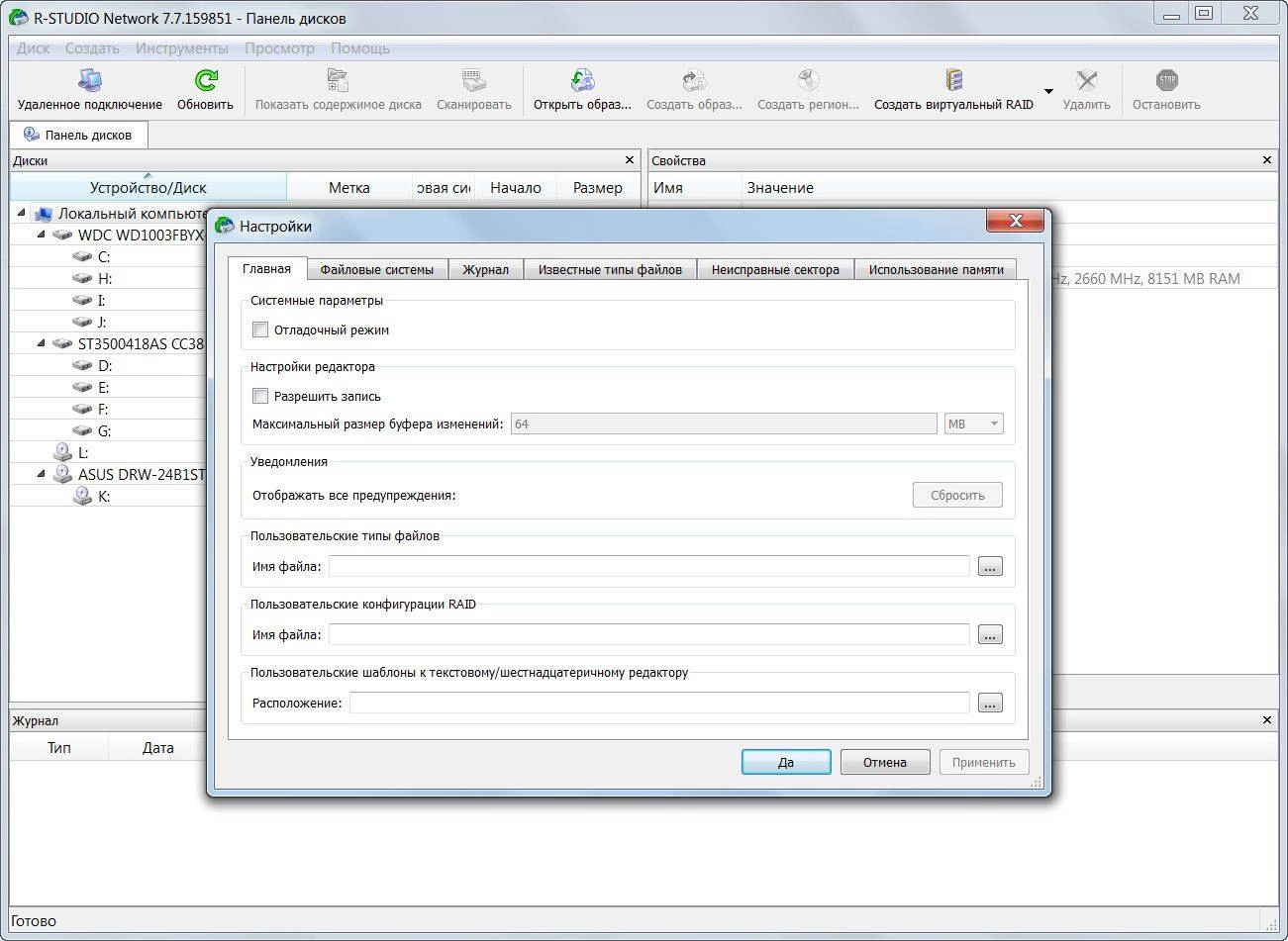The width and height of the screenshot is (1288, 941).
Task: Click the user file types Имя файла field
Action: point(649,567)
